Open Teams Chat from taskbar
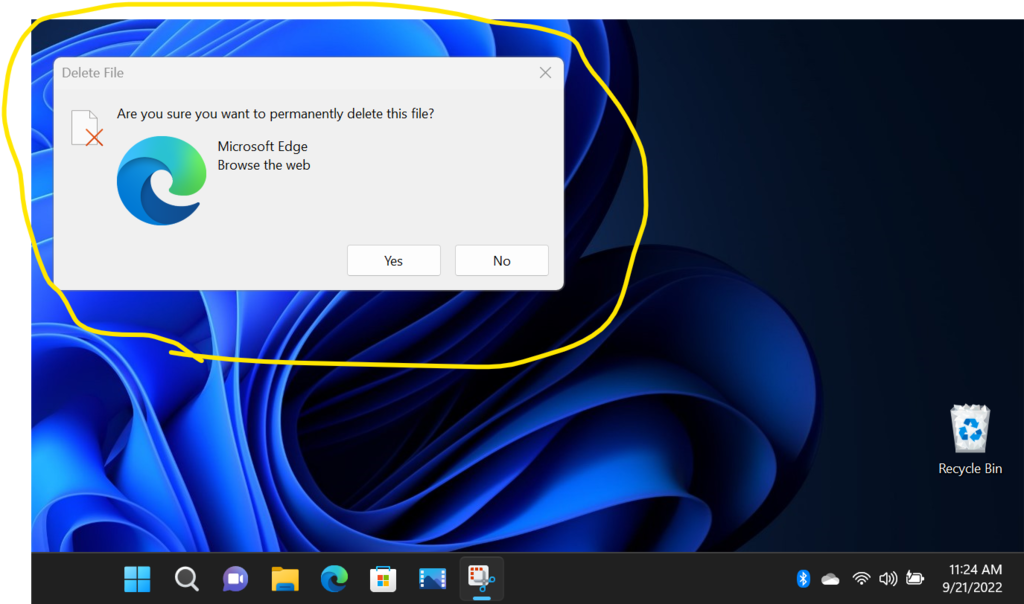Viewport: 1024px width, 604px height. pos(236,579)
